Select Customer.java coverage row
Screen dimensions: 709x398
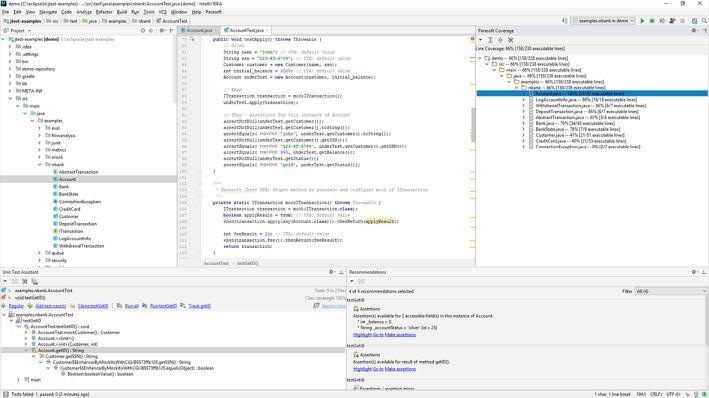(x=580, y=135)
